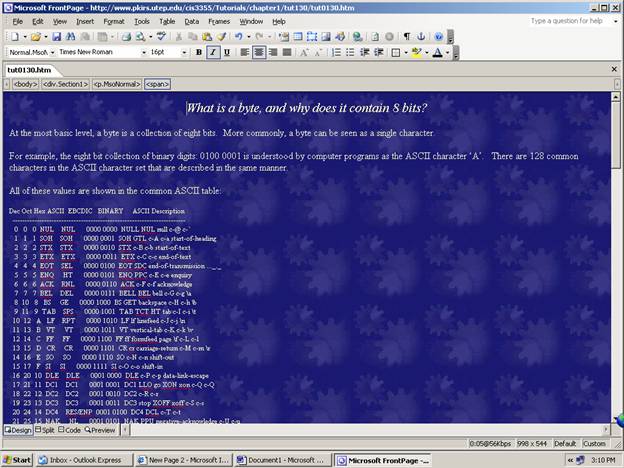Open Times New Roman font dropdown
Viewport: 624px width, 468px height.
144,53
